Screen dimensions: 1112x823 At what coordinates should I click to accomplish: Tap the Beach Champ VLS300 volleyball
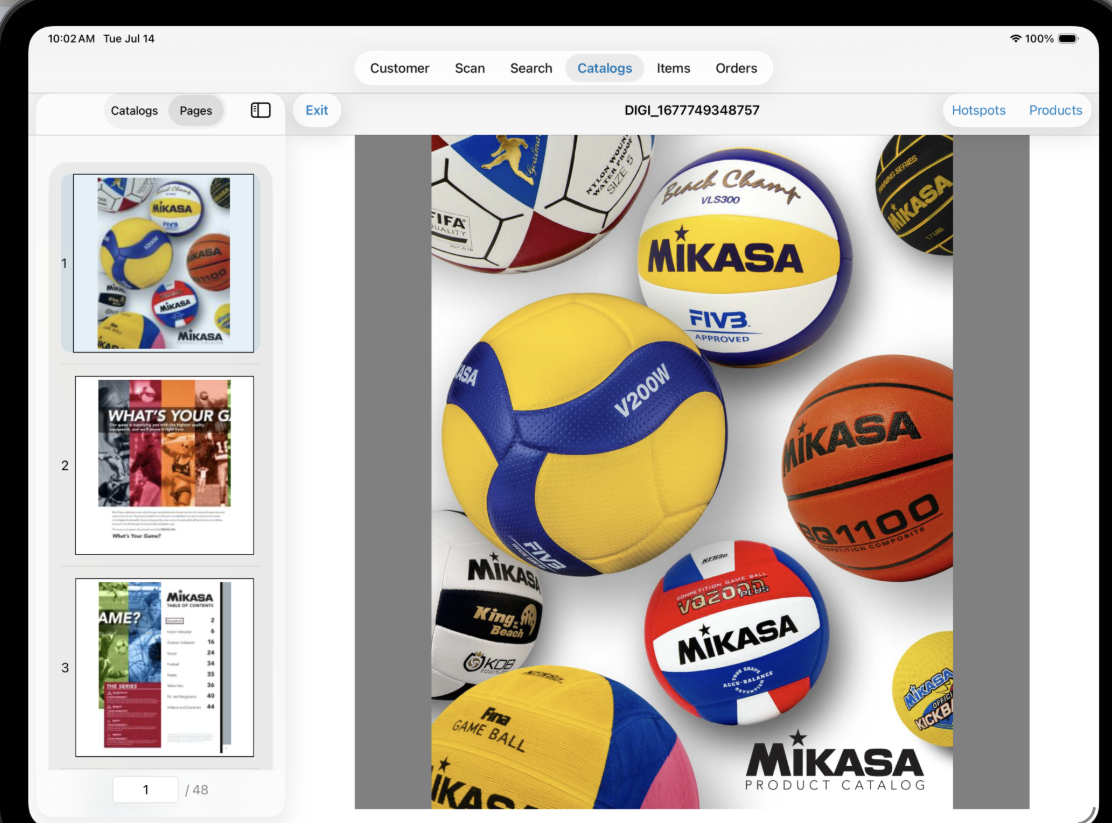(x=745, y=258)
